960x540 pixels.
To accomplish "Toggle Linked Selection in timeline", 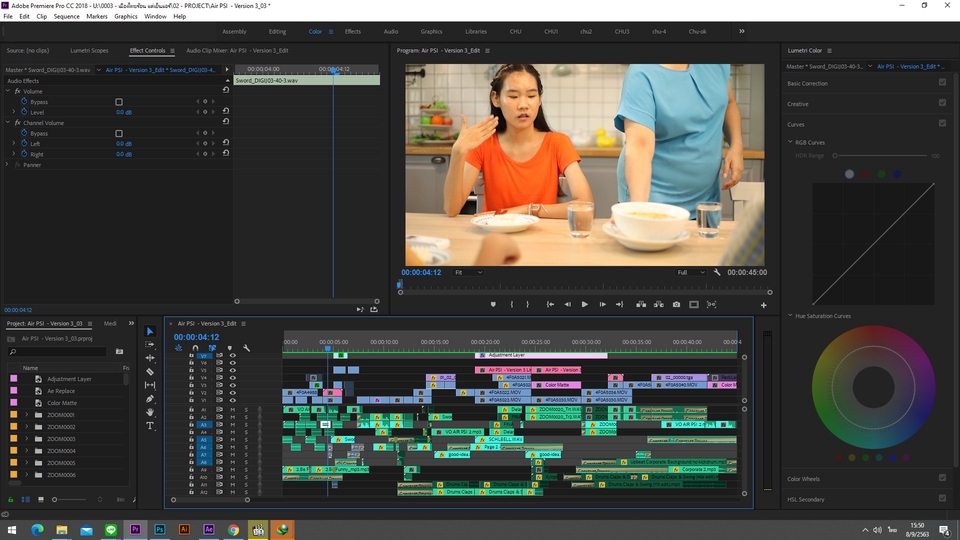I will click(212, 348).
